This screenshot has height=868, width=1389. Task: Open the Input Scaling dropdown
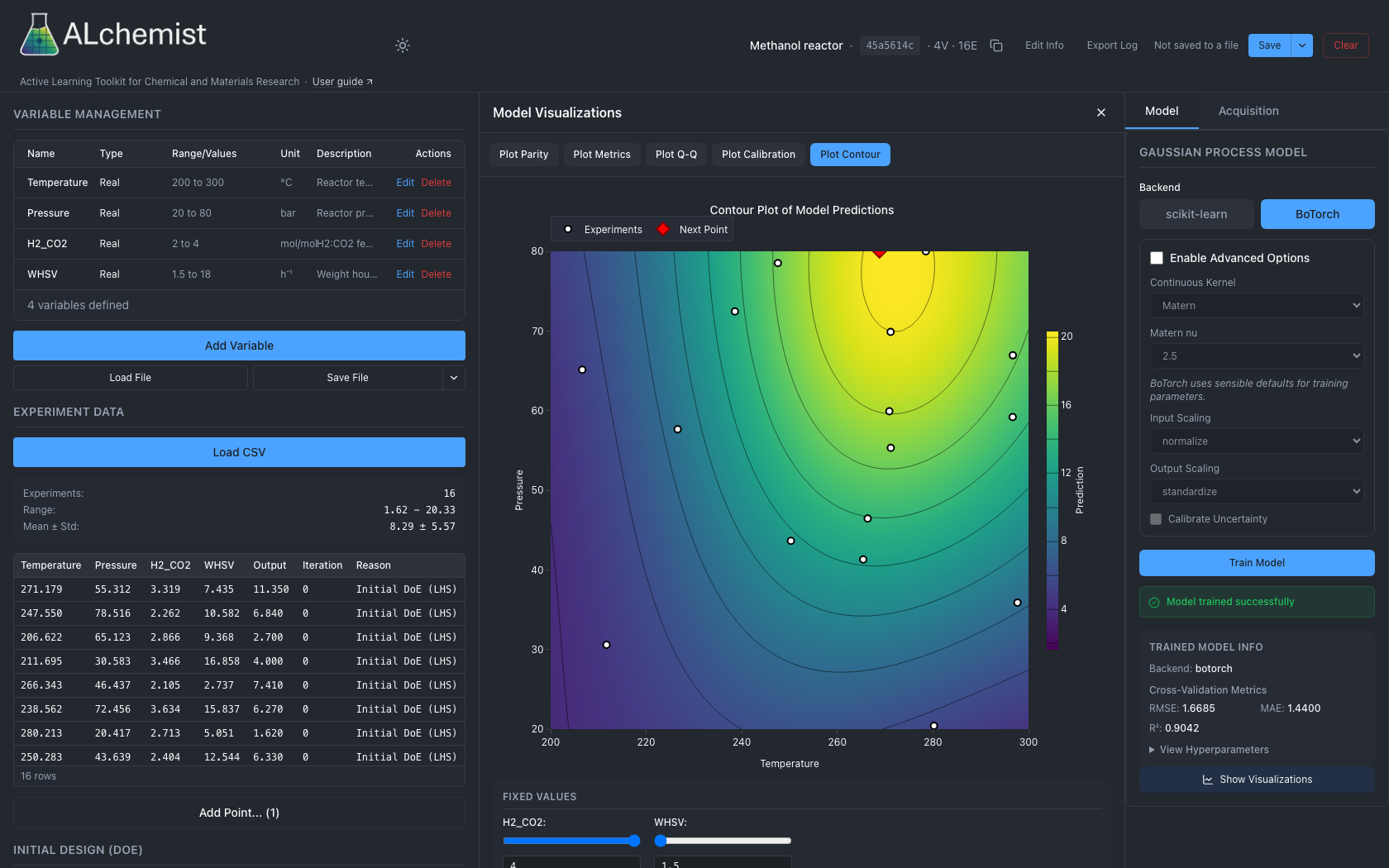(1257, 441)
